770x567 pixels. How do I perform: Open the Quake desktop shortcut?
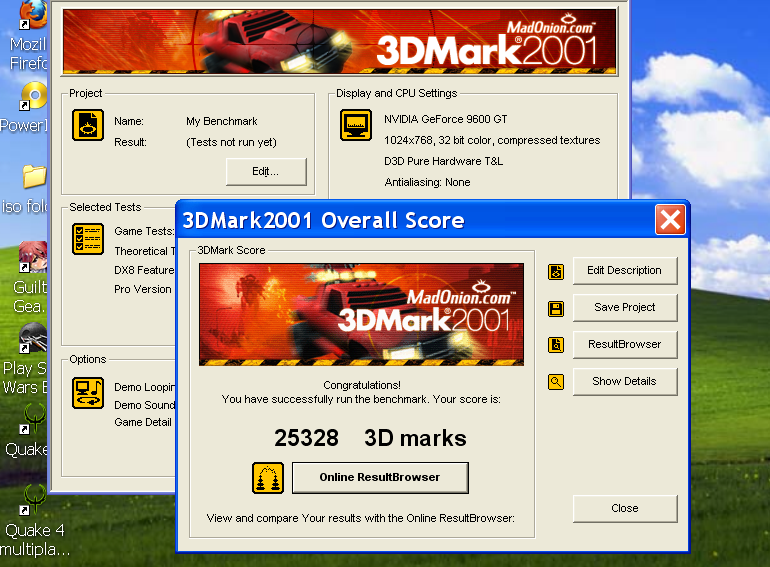(28, 431)
